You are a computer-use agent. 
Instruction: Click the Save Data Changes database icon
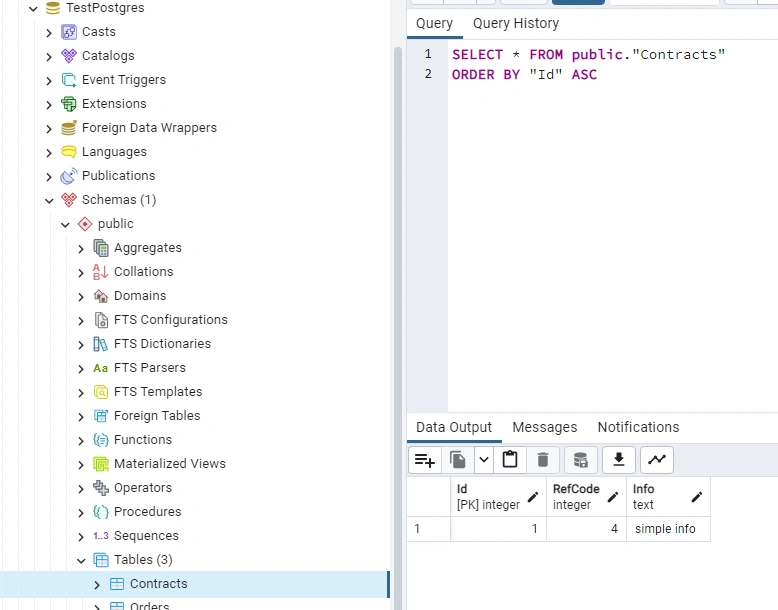[x=581, y=460]
